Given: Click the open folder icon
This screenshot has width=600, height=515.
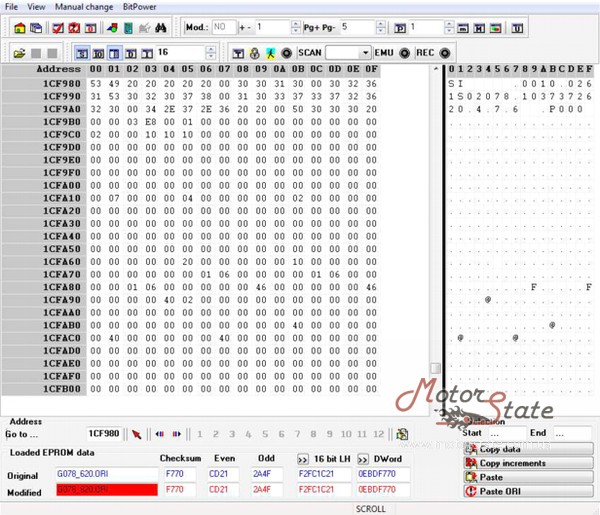Looking at the screenshot, I should click(x=20, y=53).
